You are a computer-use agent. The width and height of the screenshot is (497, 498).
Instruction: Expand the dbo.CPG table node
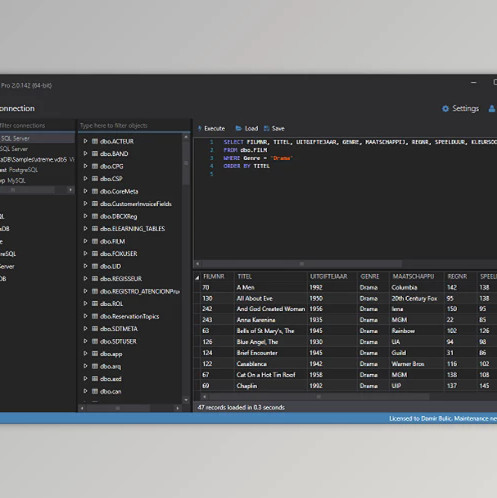point(86,166)
